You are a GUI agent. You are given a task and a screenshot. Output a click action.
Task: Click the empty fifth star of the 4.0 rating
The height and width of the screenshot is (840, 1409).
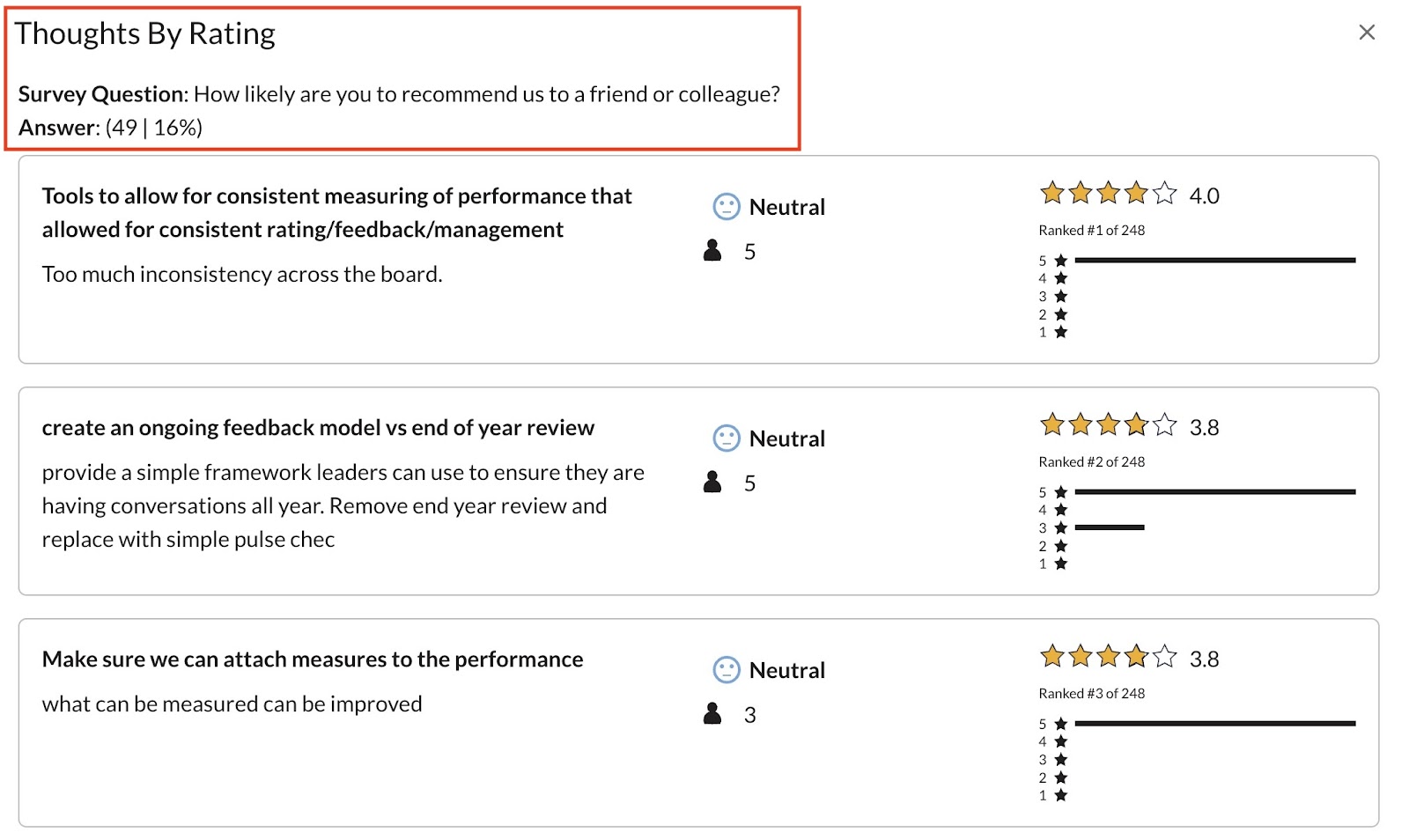click(x=1164, y=193)
